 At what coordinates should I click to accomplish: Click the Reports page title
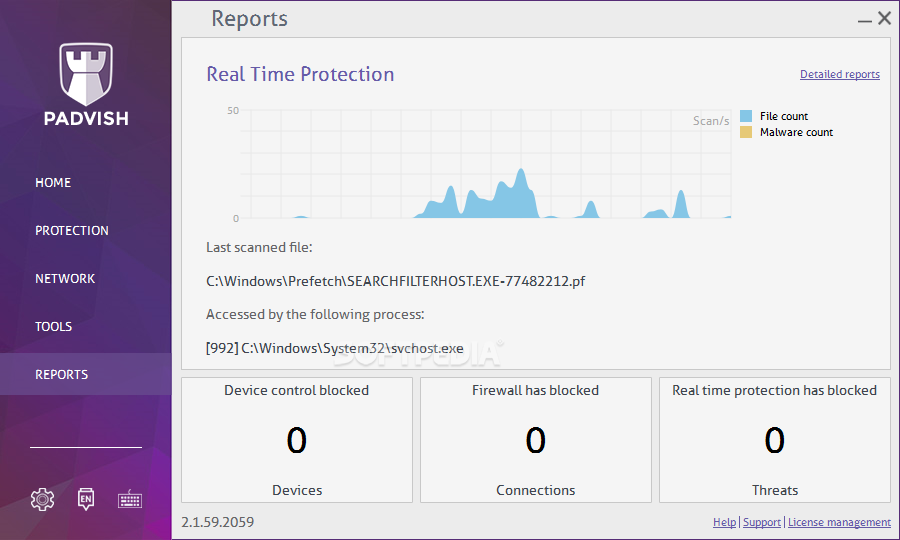(x=249, y=19)
